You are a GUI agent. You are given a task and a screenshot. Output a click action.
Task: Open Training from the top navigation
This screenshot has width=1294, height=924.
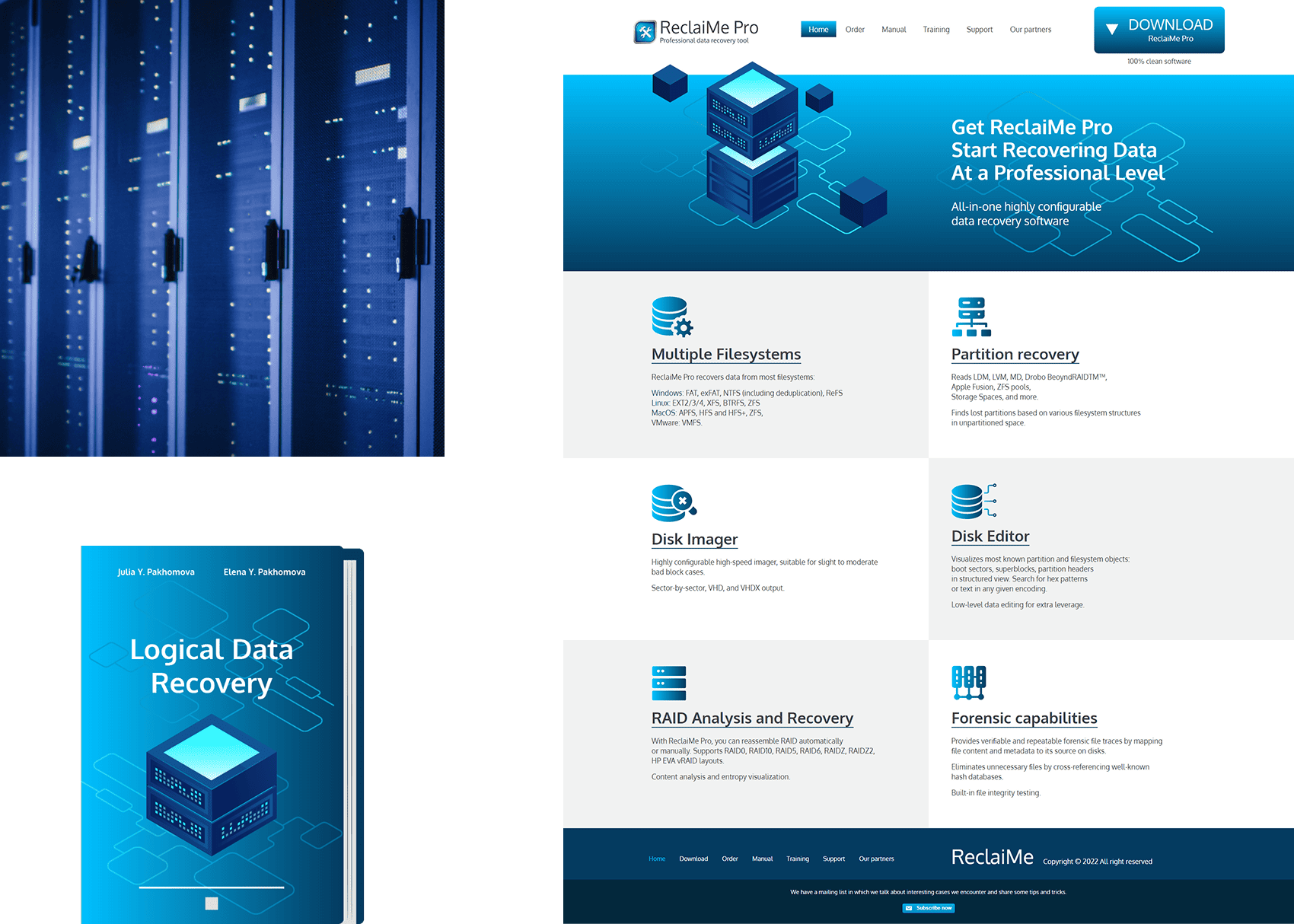point(935,30)
